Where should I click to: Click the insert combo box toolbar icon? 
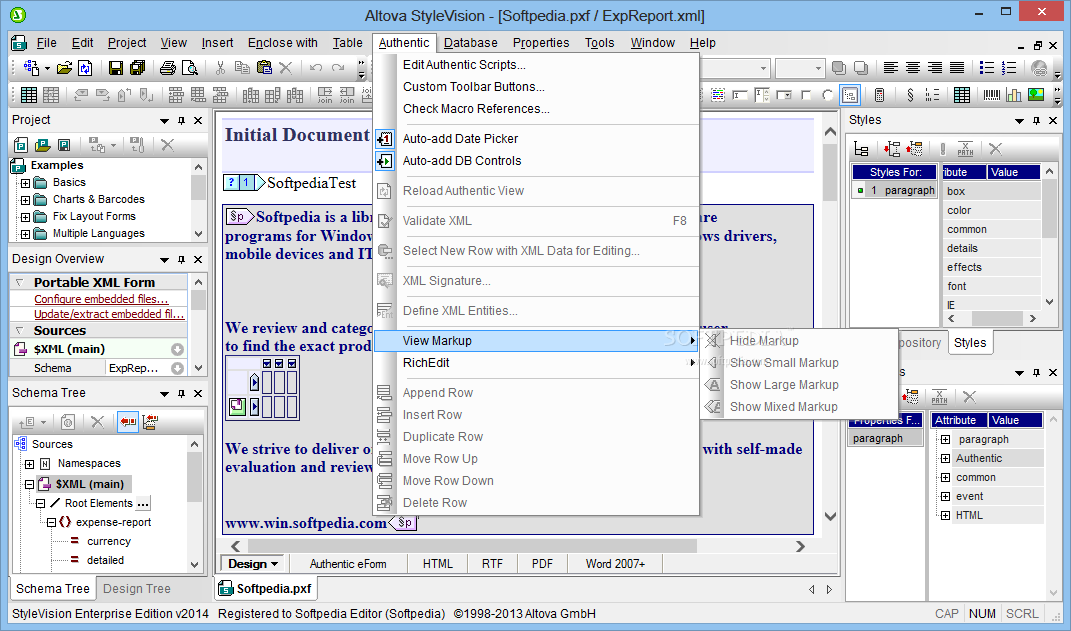[x=783, y=95]
